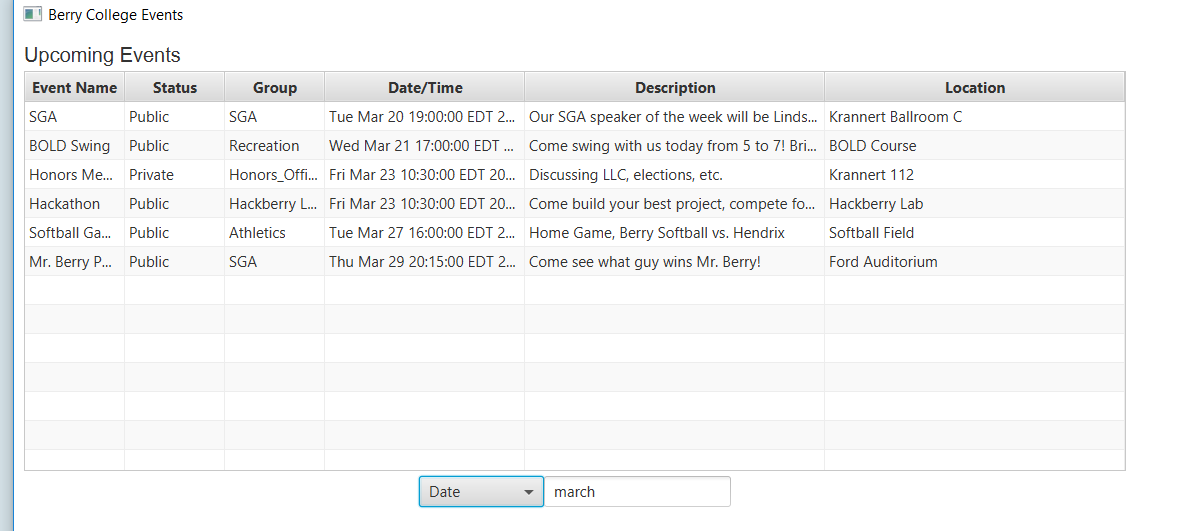Sort table by Date/Time header
This screenshot has width=1194, height=531.
(425, 88)
